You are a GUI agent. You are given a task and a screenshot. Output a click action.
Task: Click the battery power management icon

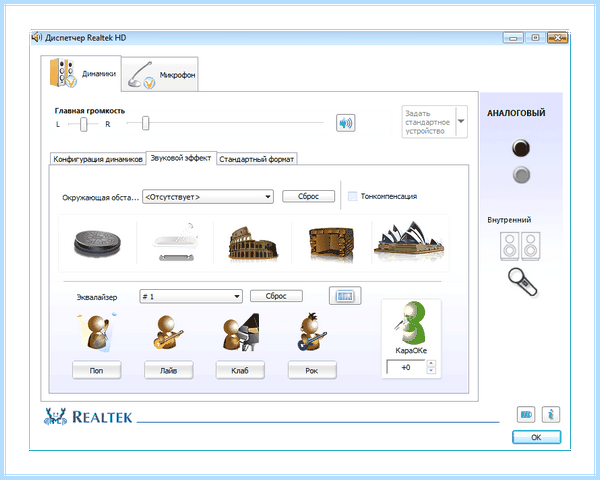[526, 414]
